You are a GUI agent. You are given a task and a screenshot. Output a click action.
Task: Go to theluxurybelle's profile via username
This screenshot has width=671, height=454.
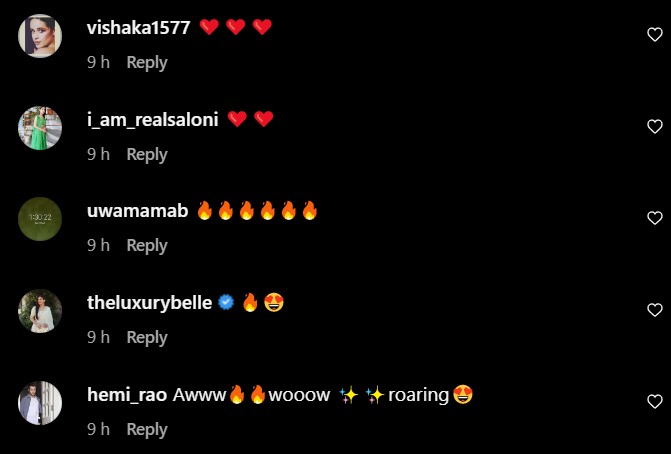[x=149, y=303]
